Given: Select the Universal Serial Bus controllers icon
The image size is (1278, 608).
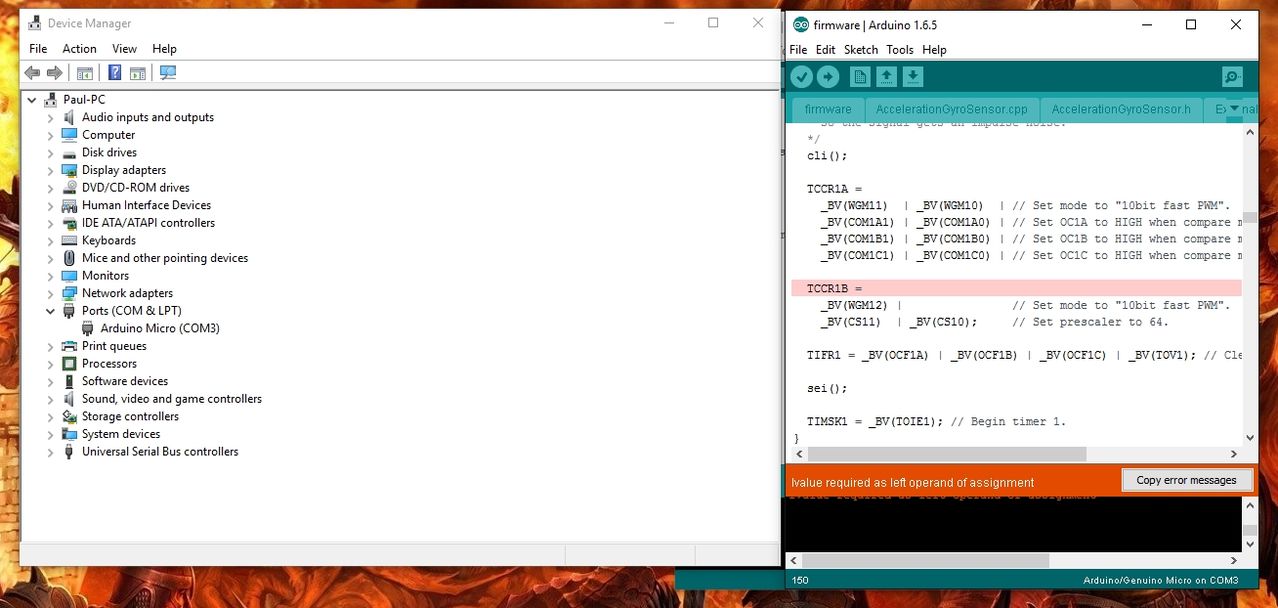Looking at the screenshot, I should coord(69,452).
